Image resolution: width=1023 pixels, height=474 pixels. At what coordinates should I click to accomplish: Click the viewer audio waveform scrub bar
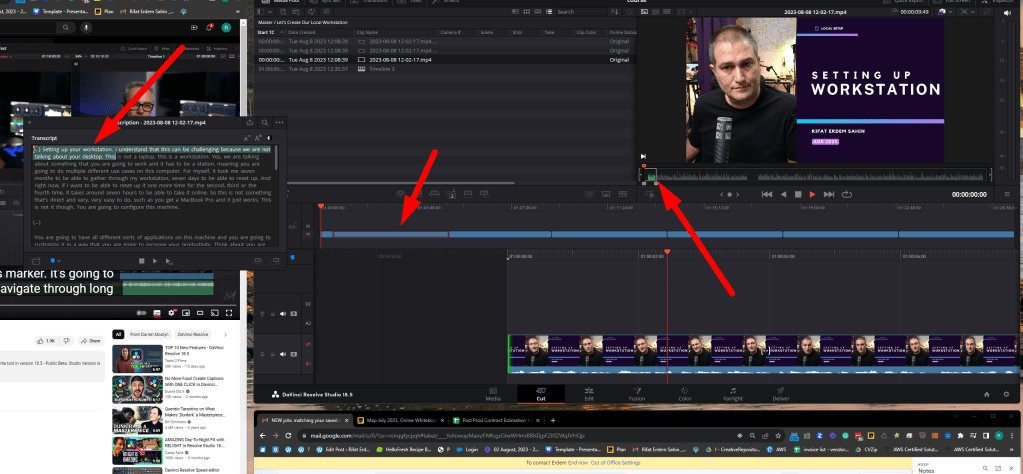click(814, 175)
